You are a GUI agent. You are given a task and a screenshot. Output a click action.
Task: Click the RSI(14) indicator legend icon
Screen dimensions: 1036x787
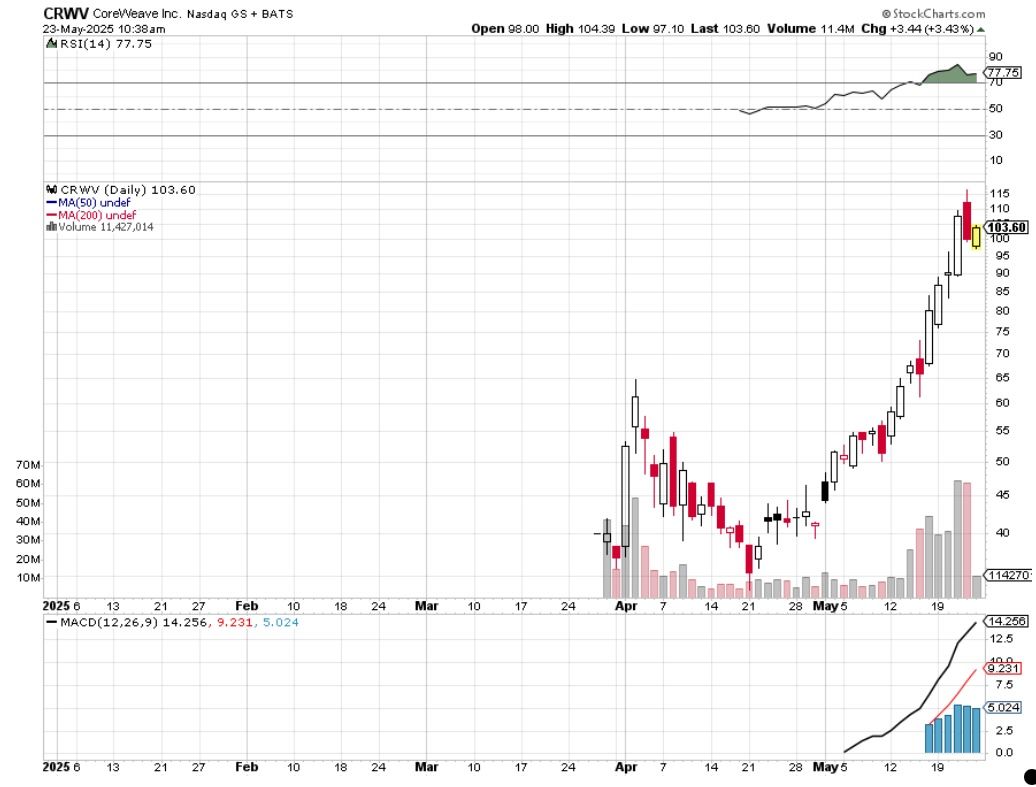(51, 44)
